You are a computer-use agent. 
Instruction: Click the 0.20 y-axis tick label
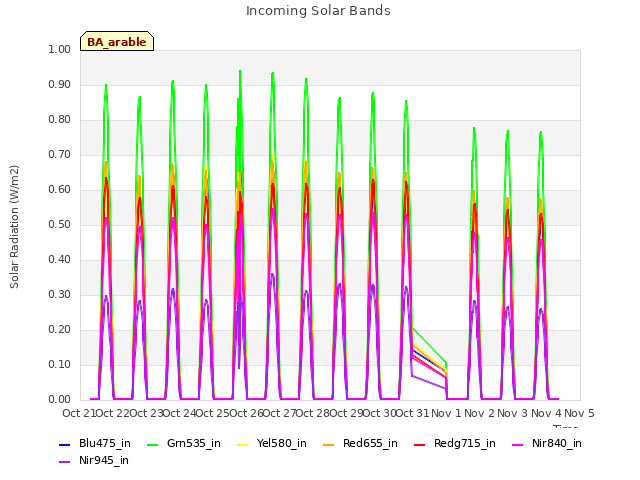(60, 329)
